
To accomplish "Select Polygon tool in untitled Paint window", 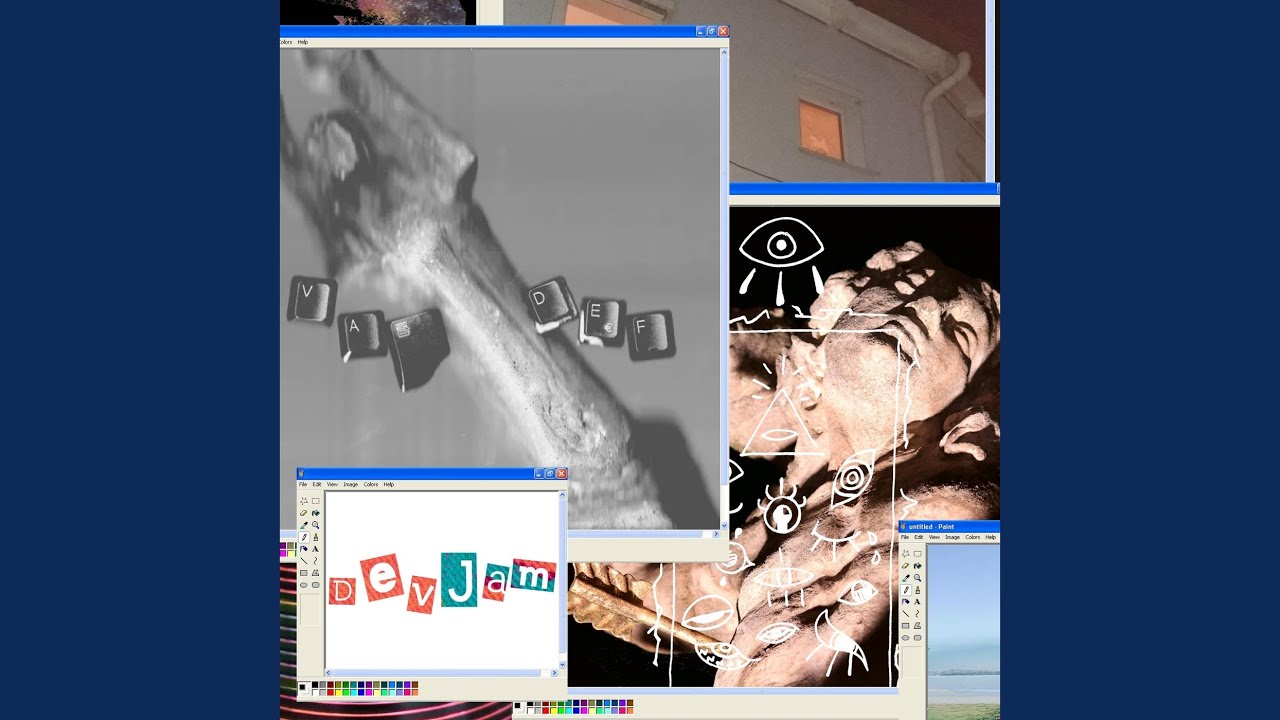I will point(918,626).
